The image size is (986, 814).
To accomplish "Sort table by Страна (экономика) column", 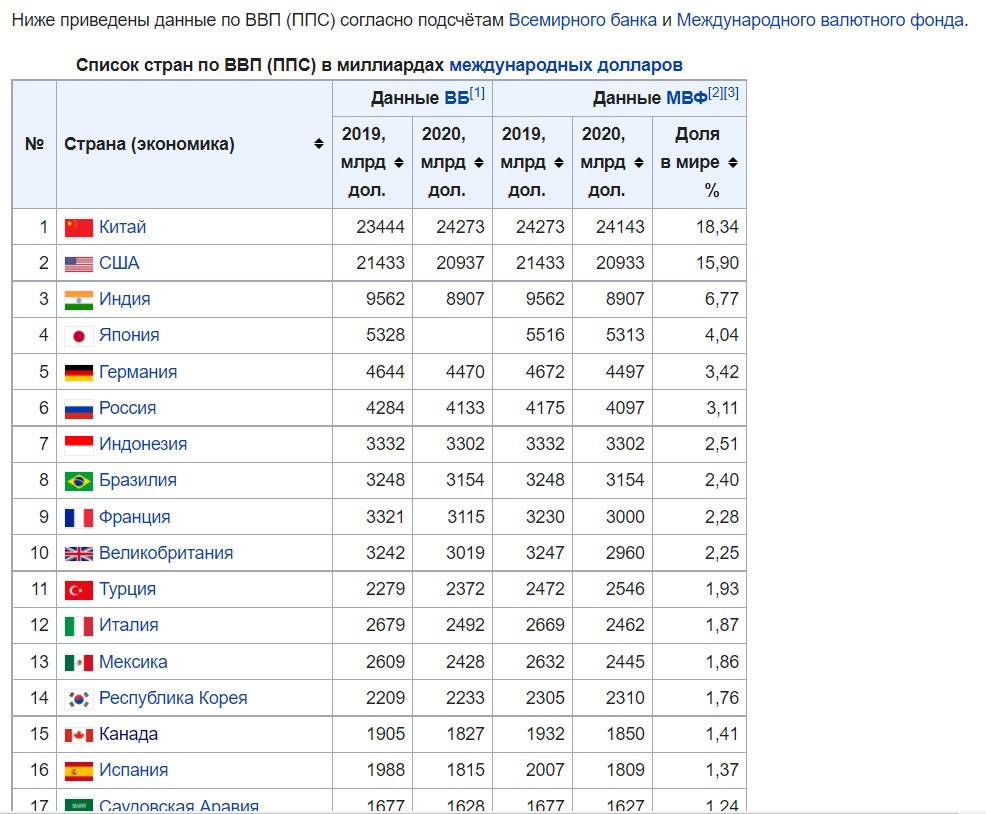I will 319,144.
